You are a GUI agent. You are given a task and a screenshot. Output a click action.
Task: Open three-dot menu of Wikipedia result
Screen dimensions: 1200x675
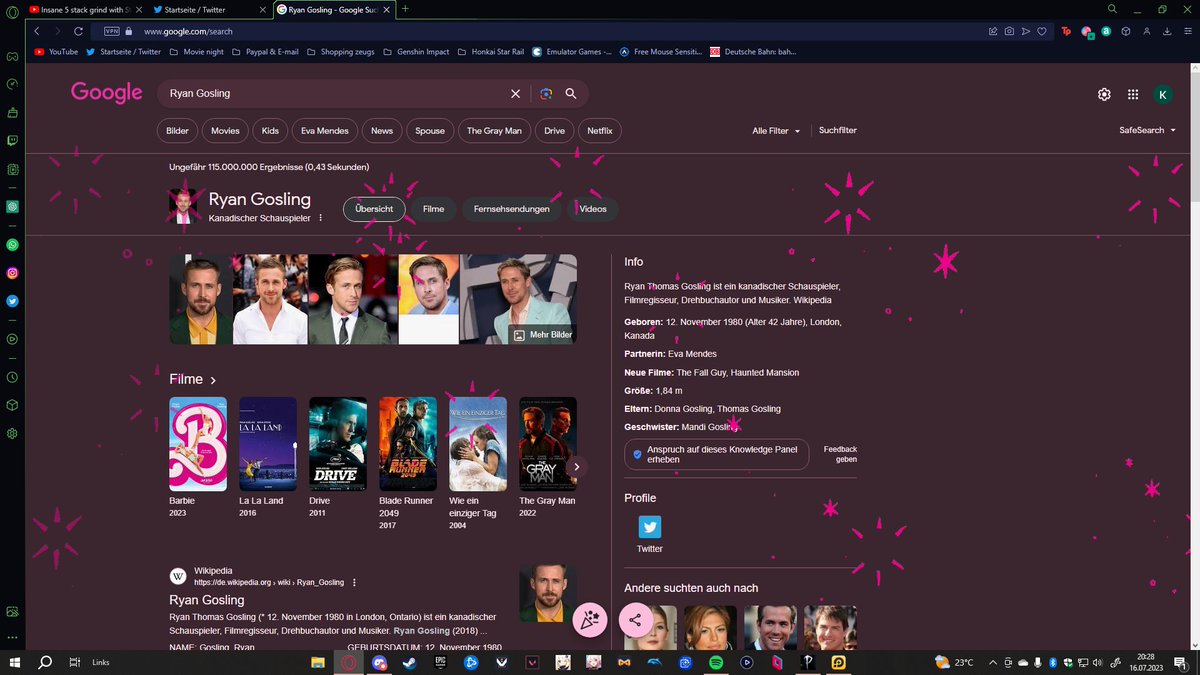354,582
